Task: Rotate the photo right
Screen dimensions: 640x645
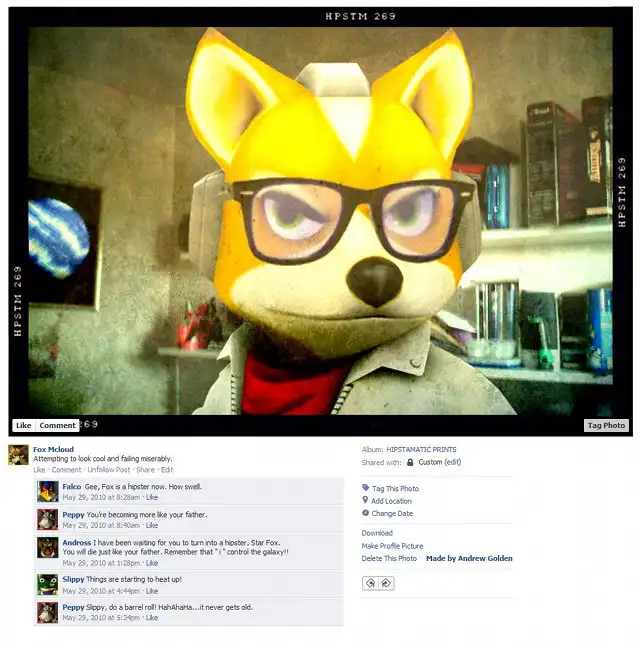Action: [x=386, y=582]
